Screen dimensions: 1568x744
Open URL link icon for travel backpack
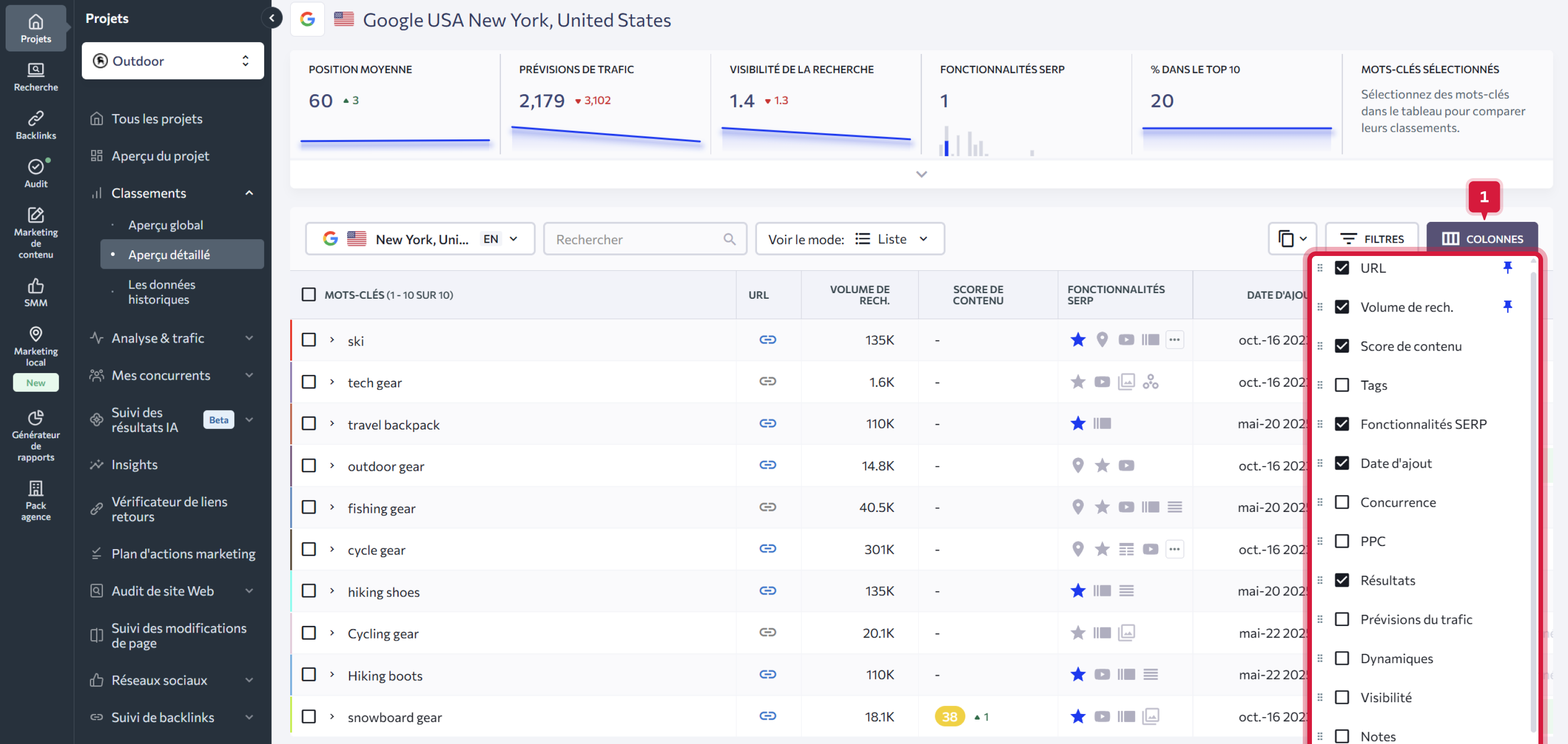(768, 423)
